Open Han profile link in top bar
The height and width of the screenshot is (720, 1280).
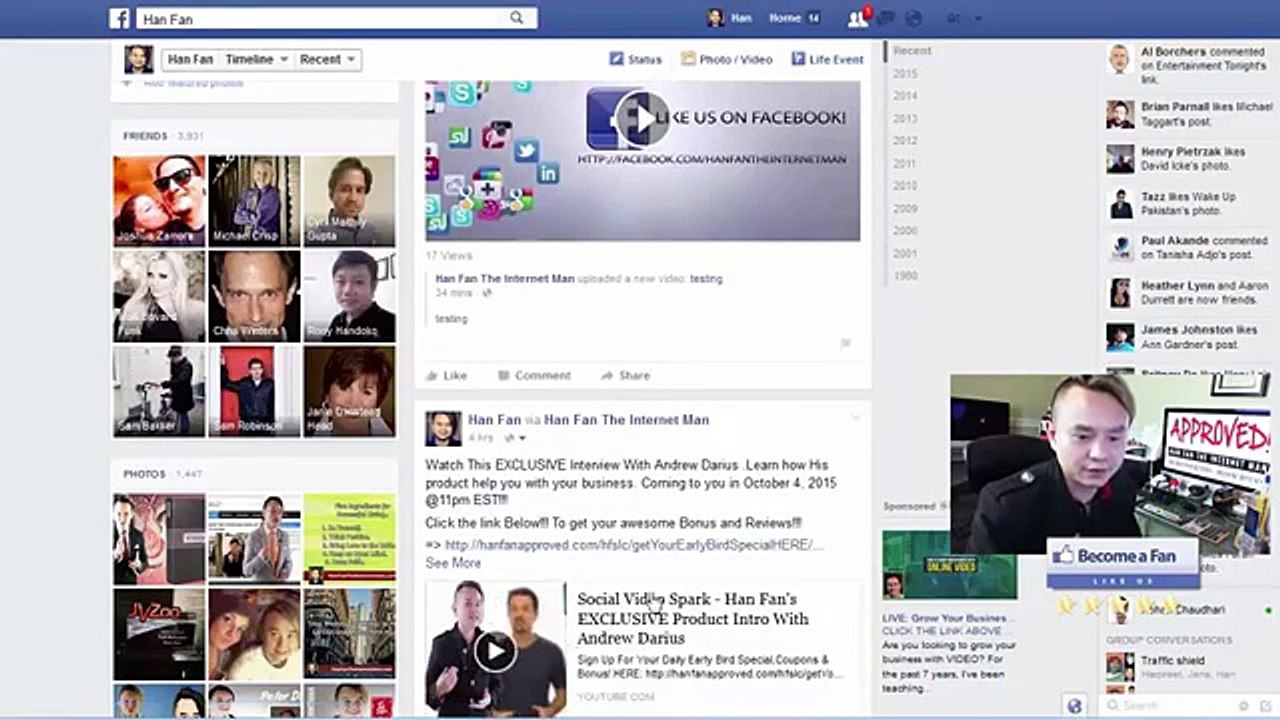pos(730,18)
